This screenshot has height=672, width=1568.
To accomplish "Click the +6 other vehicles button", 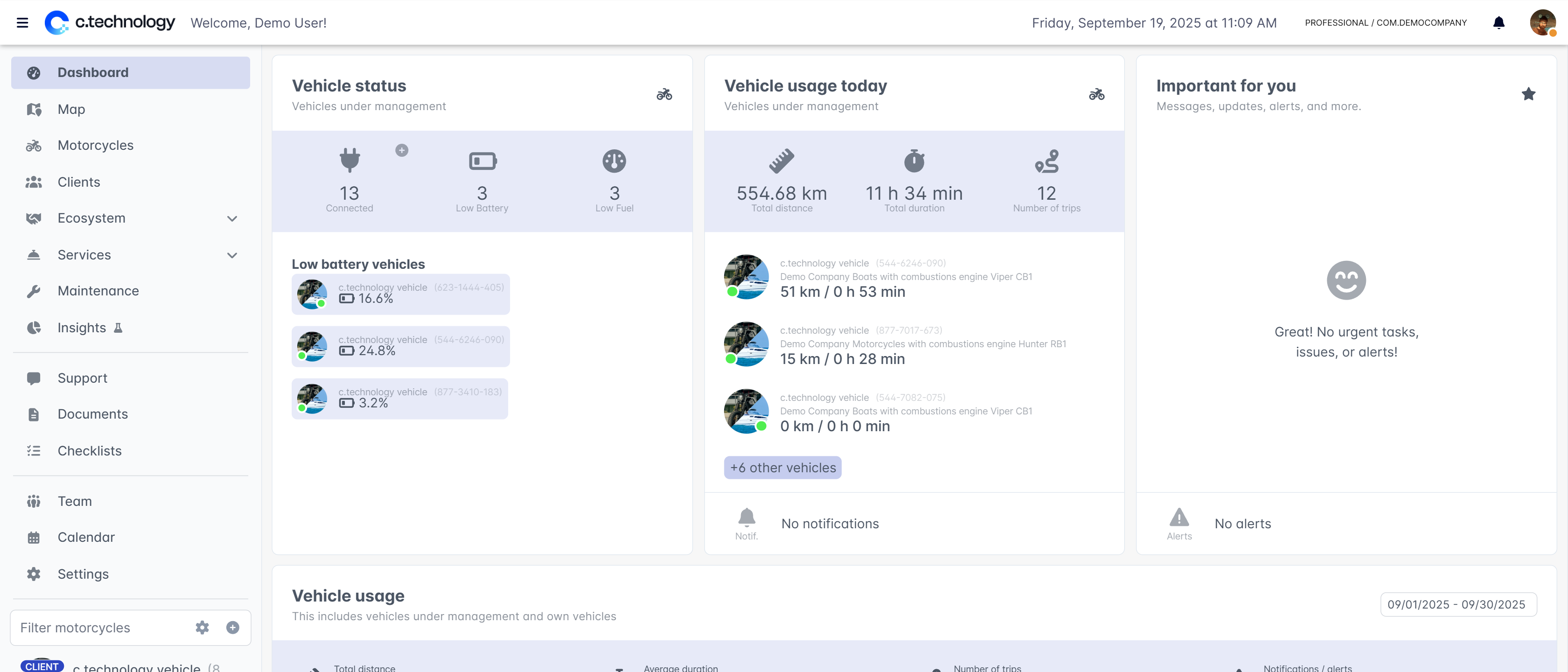I will click(x=782, y=468).
